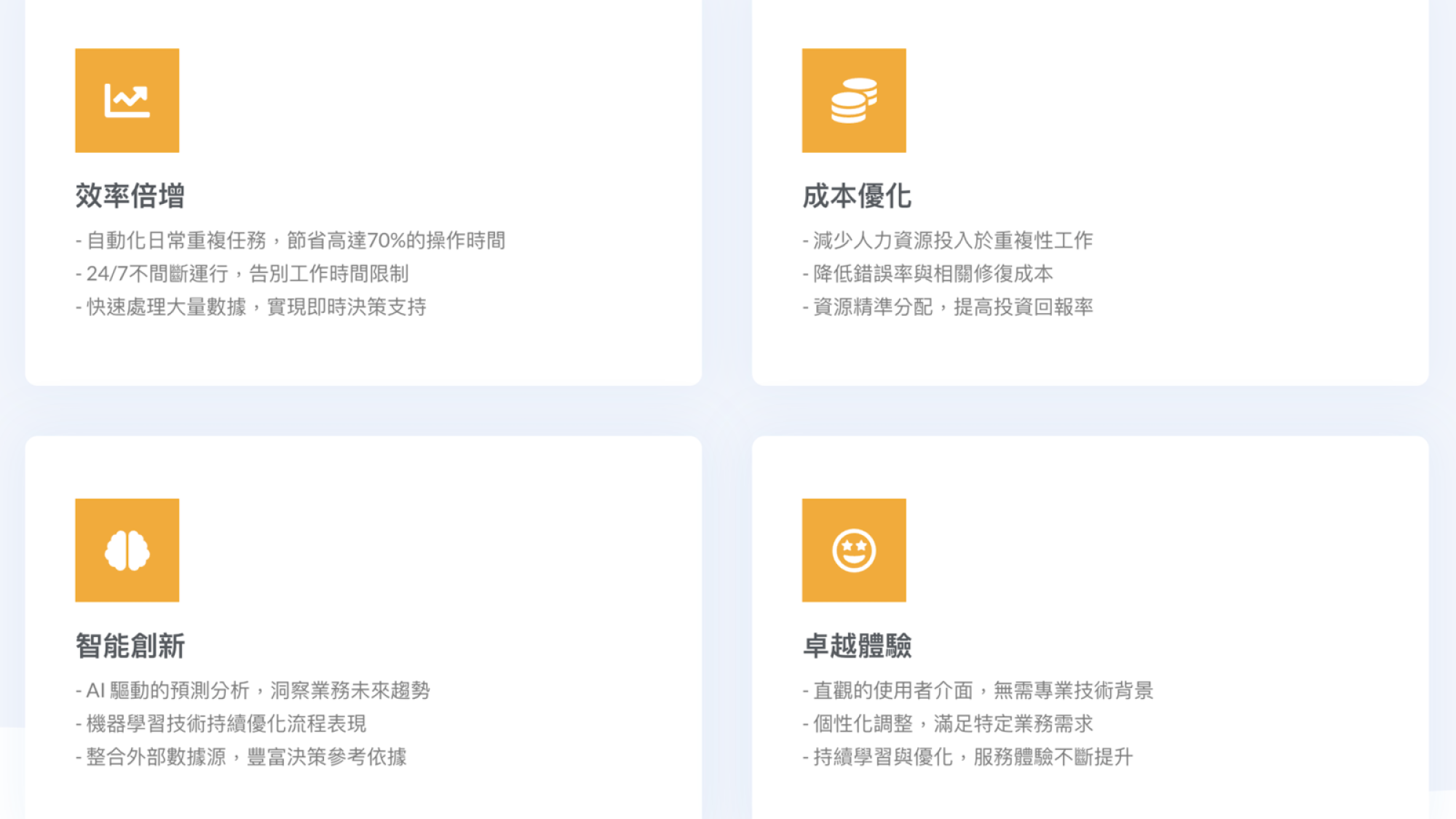Click the line starting with AI 驅動的預測分析
Image resolution: width=1456 pixels, height=819 pixels.
coord(253,690)
